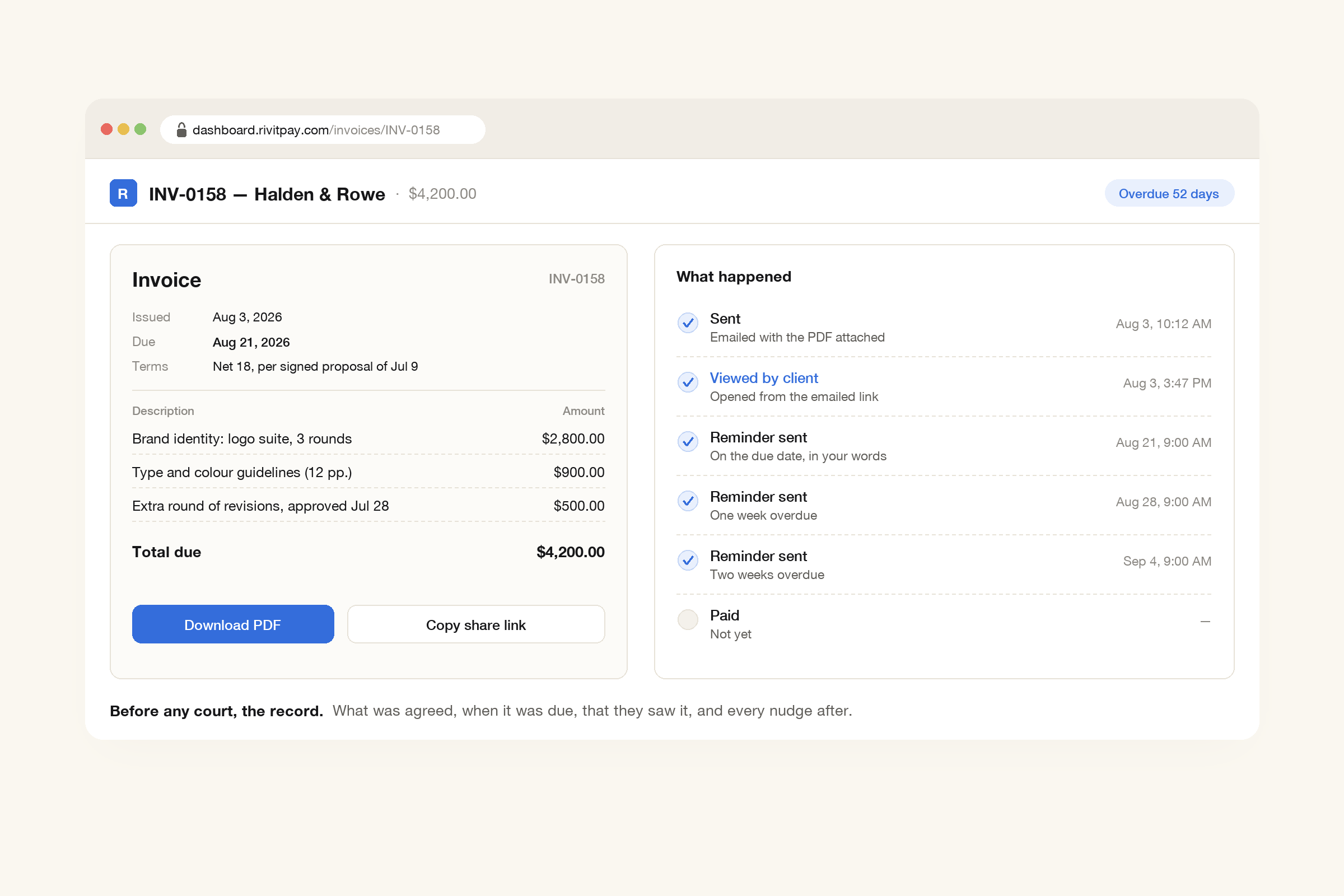1344x896 pixels.
Task: Click the Description column header
Action: pyautogui.click(x=163, y=412)
